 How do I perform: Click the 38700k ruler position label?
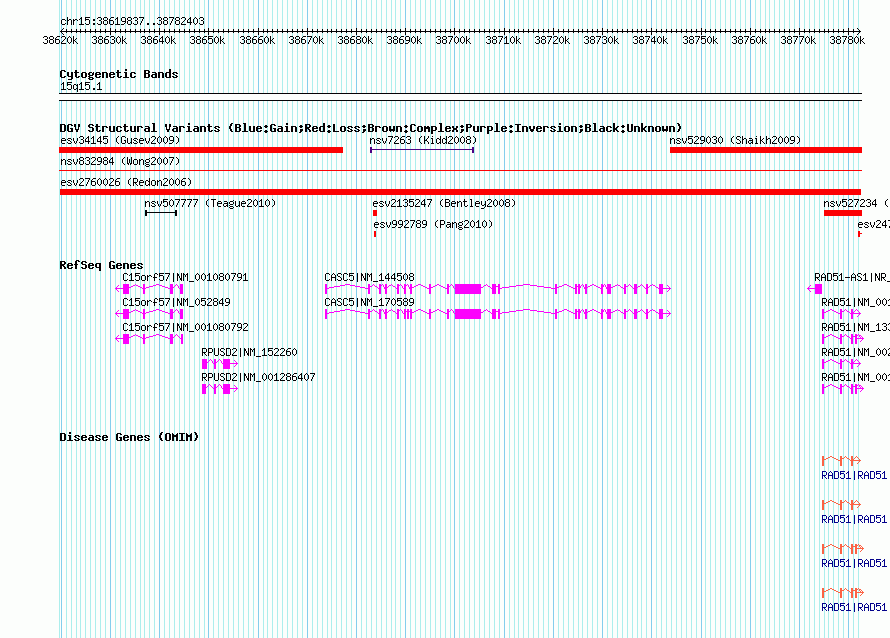click(x=453, y=40)
